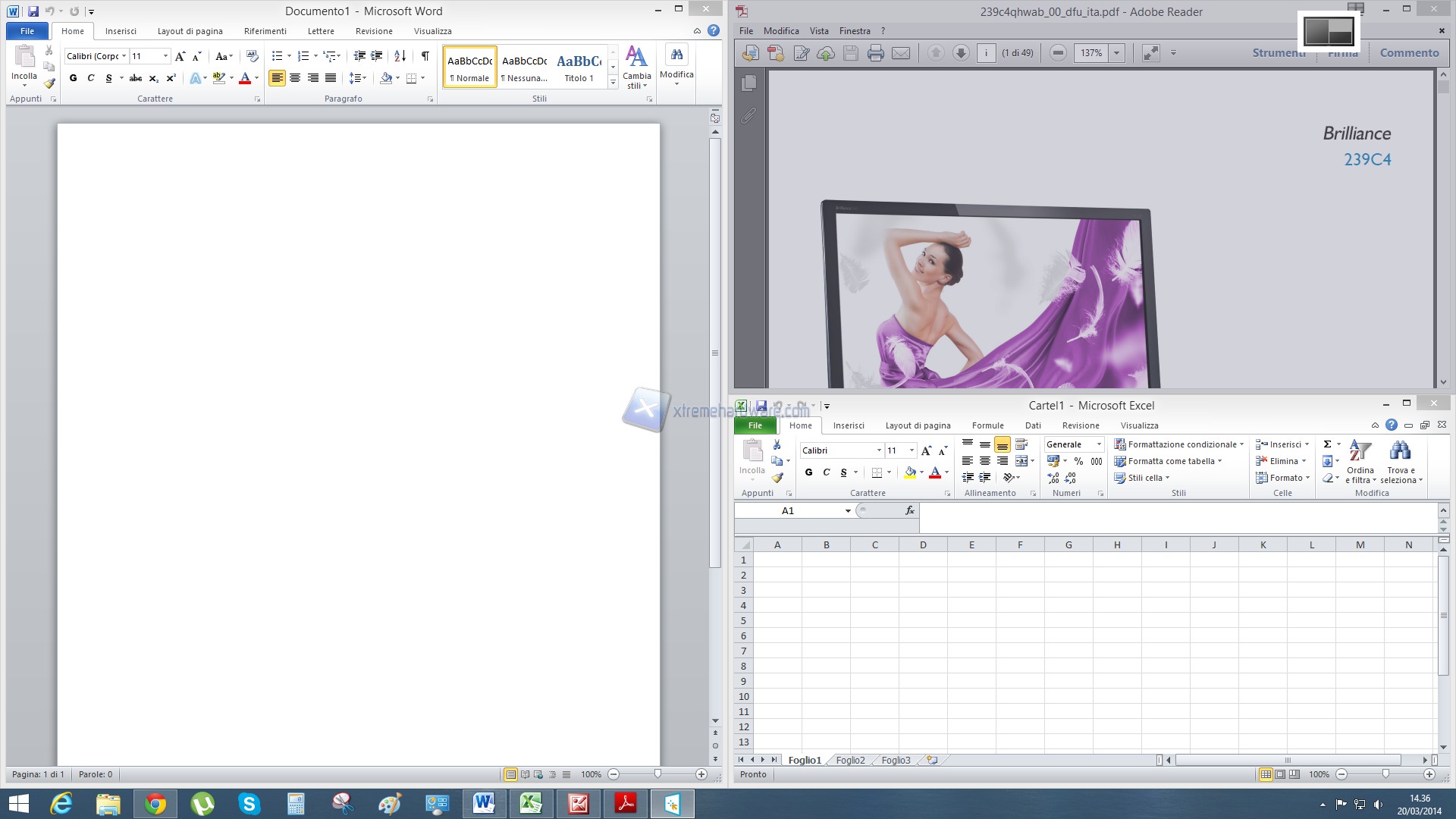
Task: Open Word font name Calibri dropdown
Action: point(124,56)
